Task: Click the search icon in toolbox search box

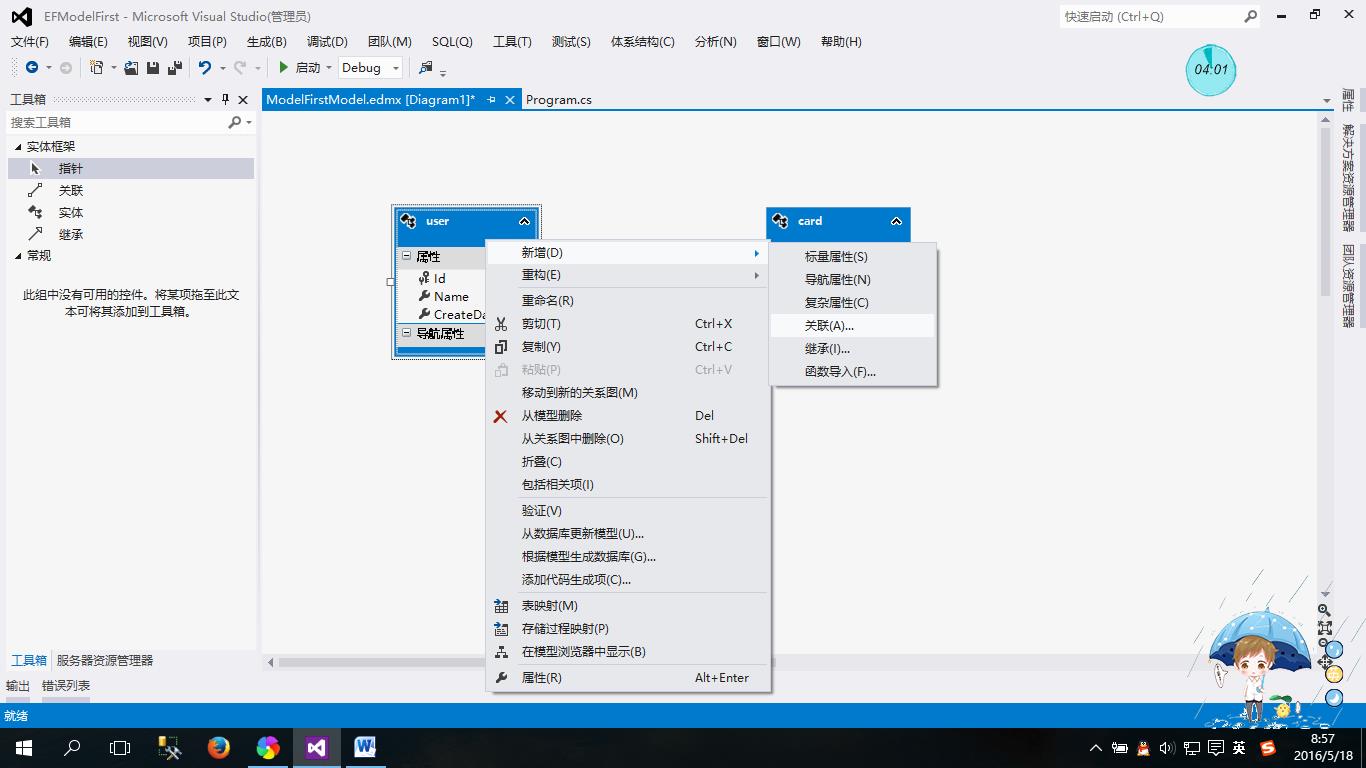Action: pyautogui.click(x=235, y=122)
